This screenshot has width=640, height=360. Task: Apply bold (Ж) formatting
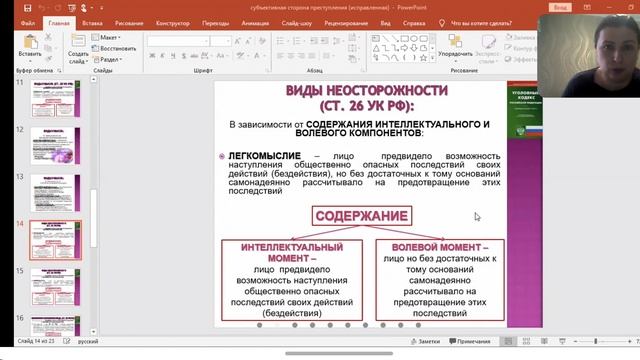pos(152,56)
